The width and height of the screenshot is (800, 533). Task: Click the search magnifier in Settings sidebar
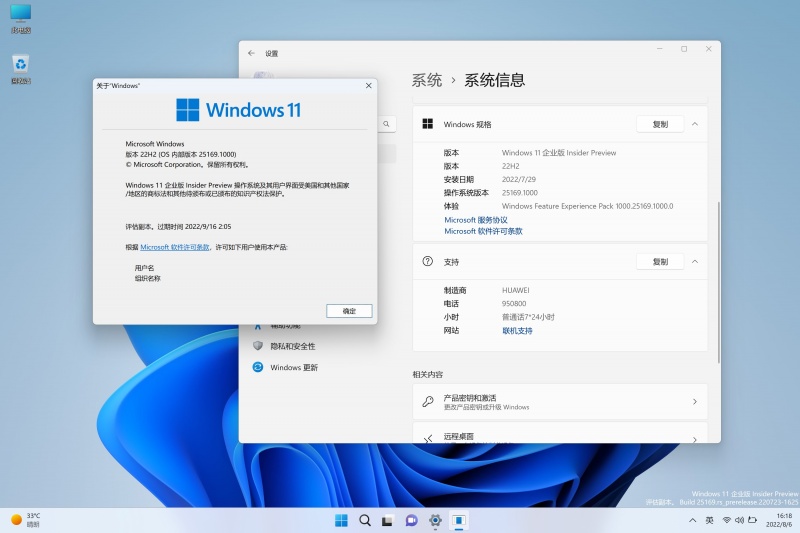pos(386,124)
